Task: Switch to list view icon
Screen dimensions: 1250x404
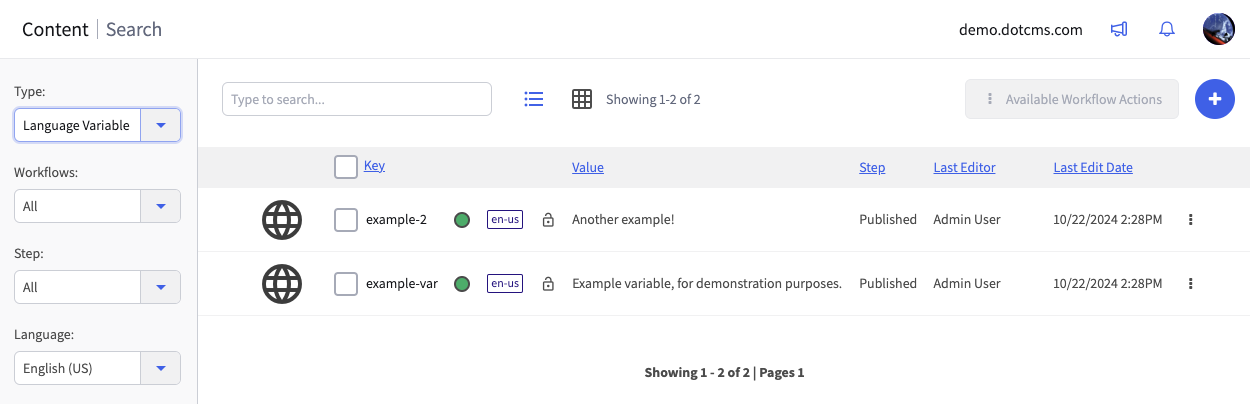Action: pos(534,99)
